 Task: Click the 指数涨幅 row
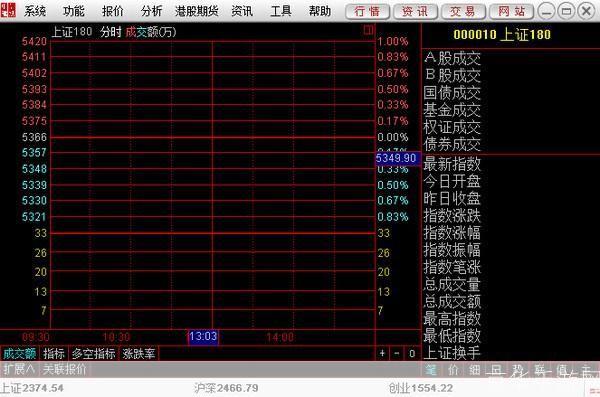[452, 233]
